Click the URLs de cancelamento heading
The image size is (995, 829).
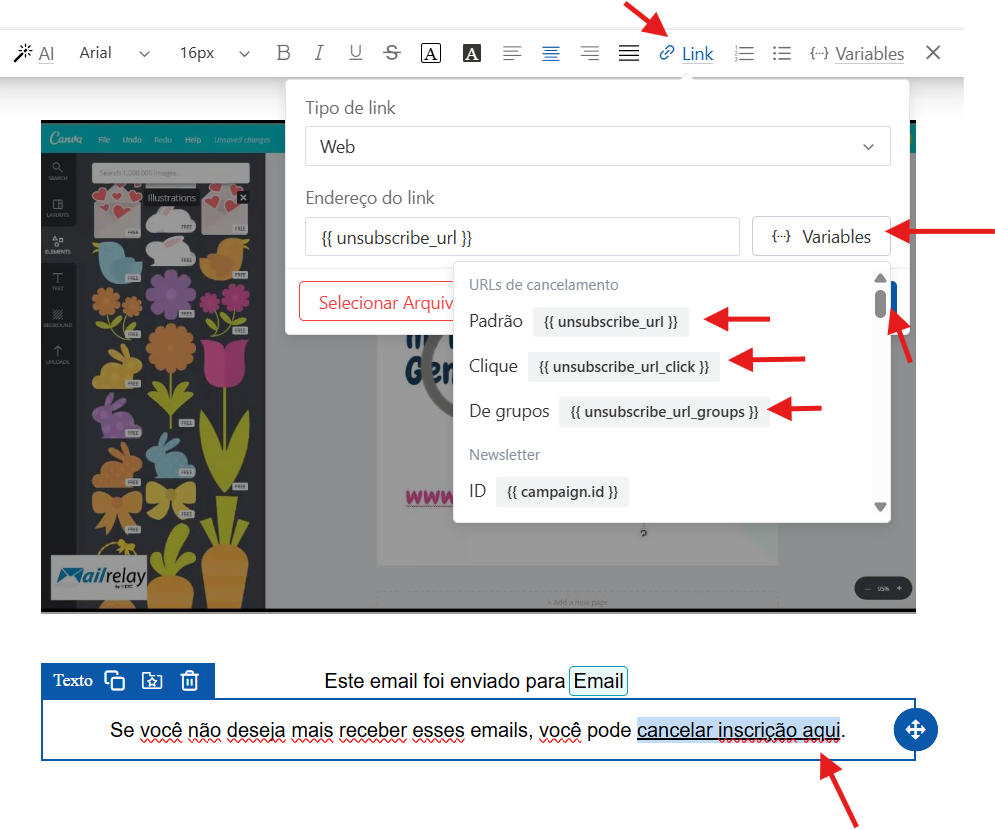pyautogui.click(x=544, y=285)
